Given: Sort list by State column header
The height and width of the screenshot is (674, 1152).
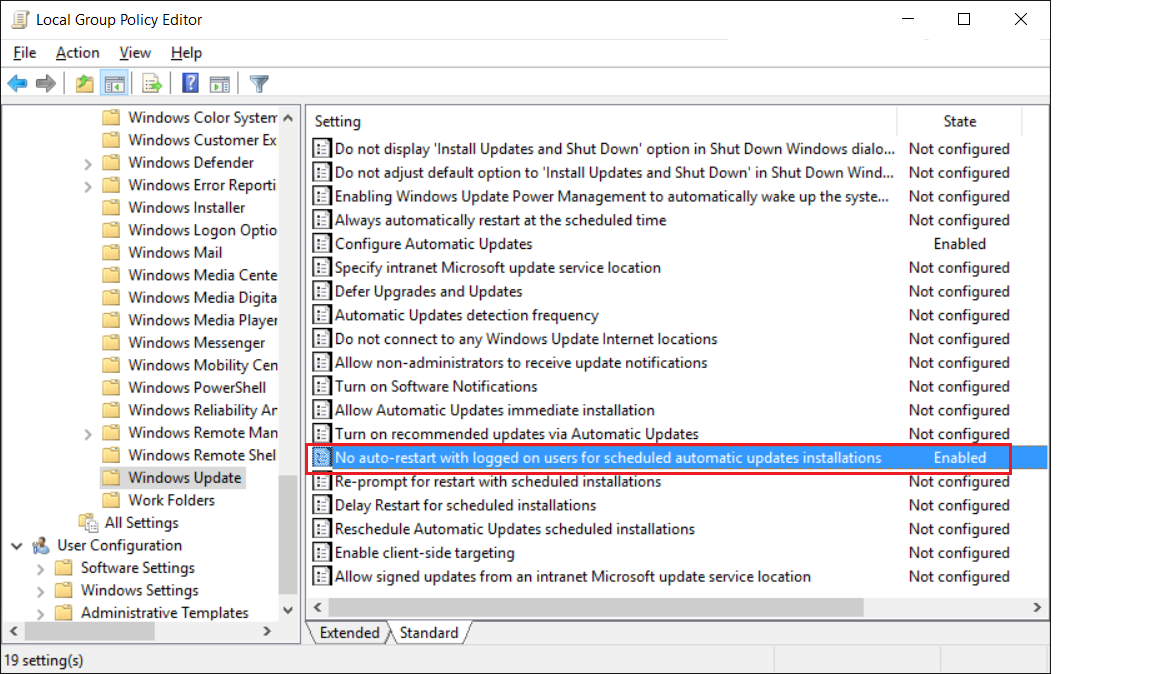Looking at the screenshot, I should (959, 121).
